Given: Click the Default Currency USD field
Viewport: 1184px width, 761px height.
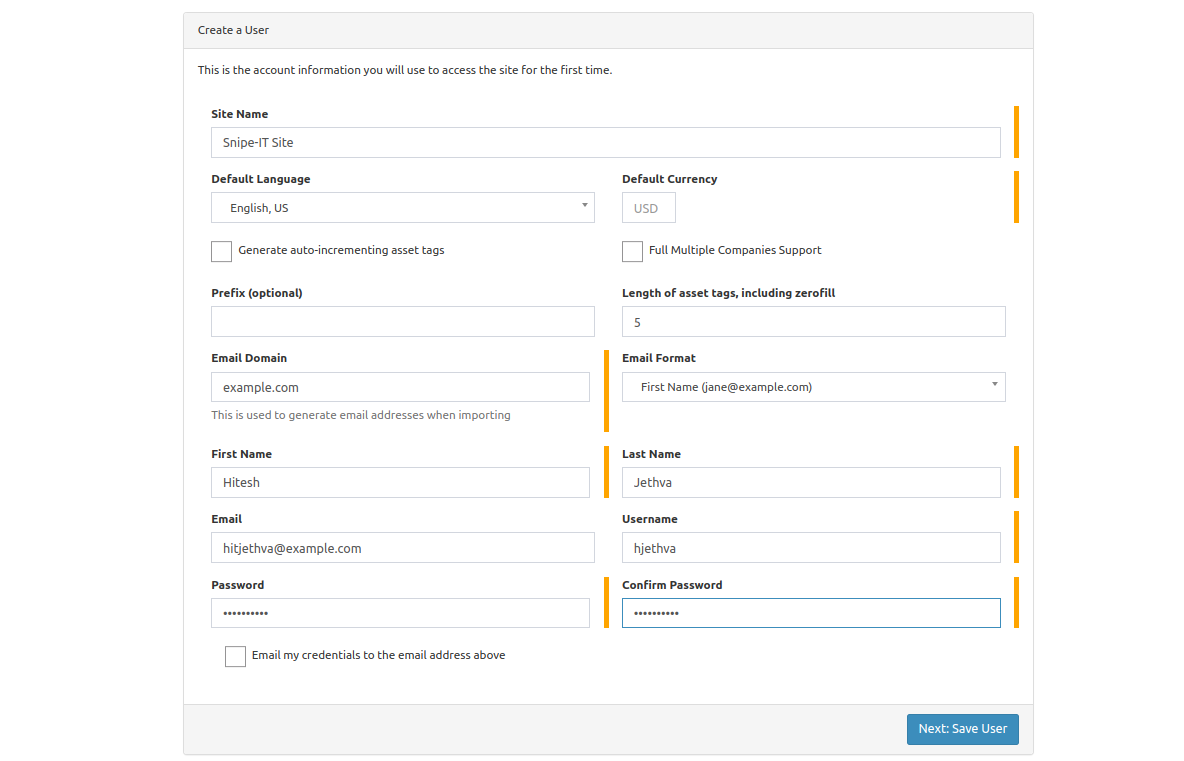Looking at the screenshot, I should tap(648, 208).
